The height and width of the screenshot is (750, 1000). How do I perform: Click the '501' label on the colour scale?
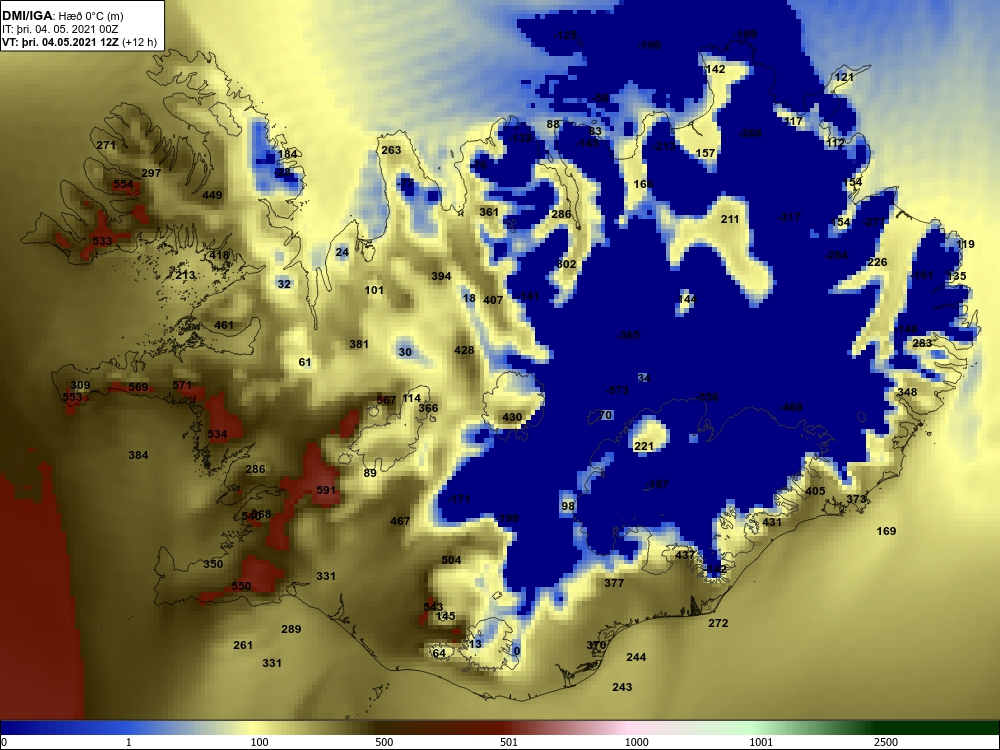coord(509,742)
